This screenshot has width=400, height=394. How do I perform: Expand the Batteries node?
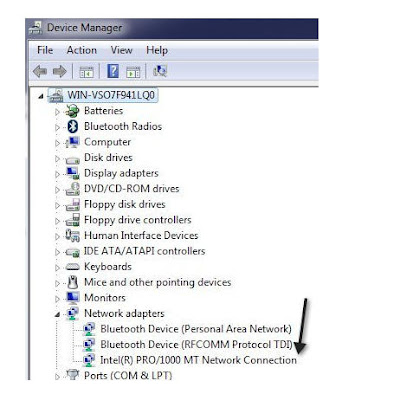coord(57,112)
